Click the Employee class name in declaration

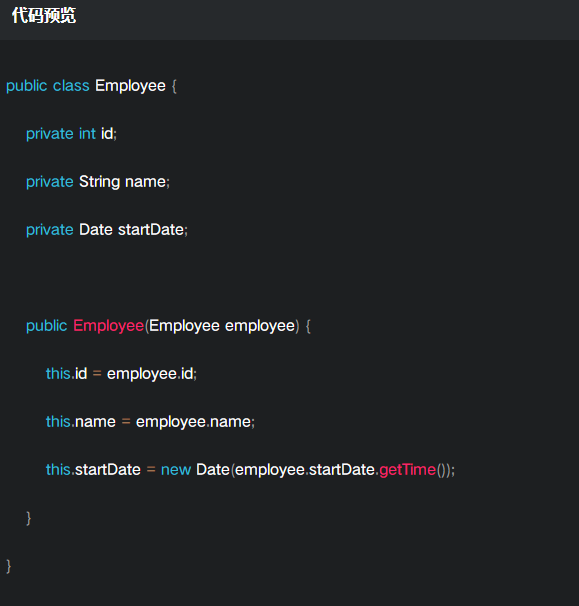(130, 86)
